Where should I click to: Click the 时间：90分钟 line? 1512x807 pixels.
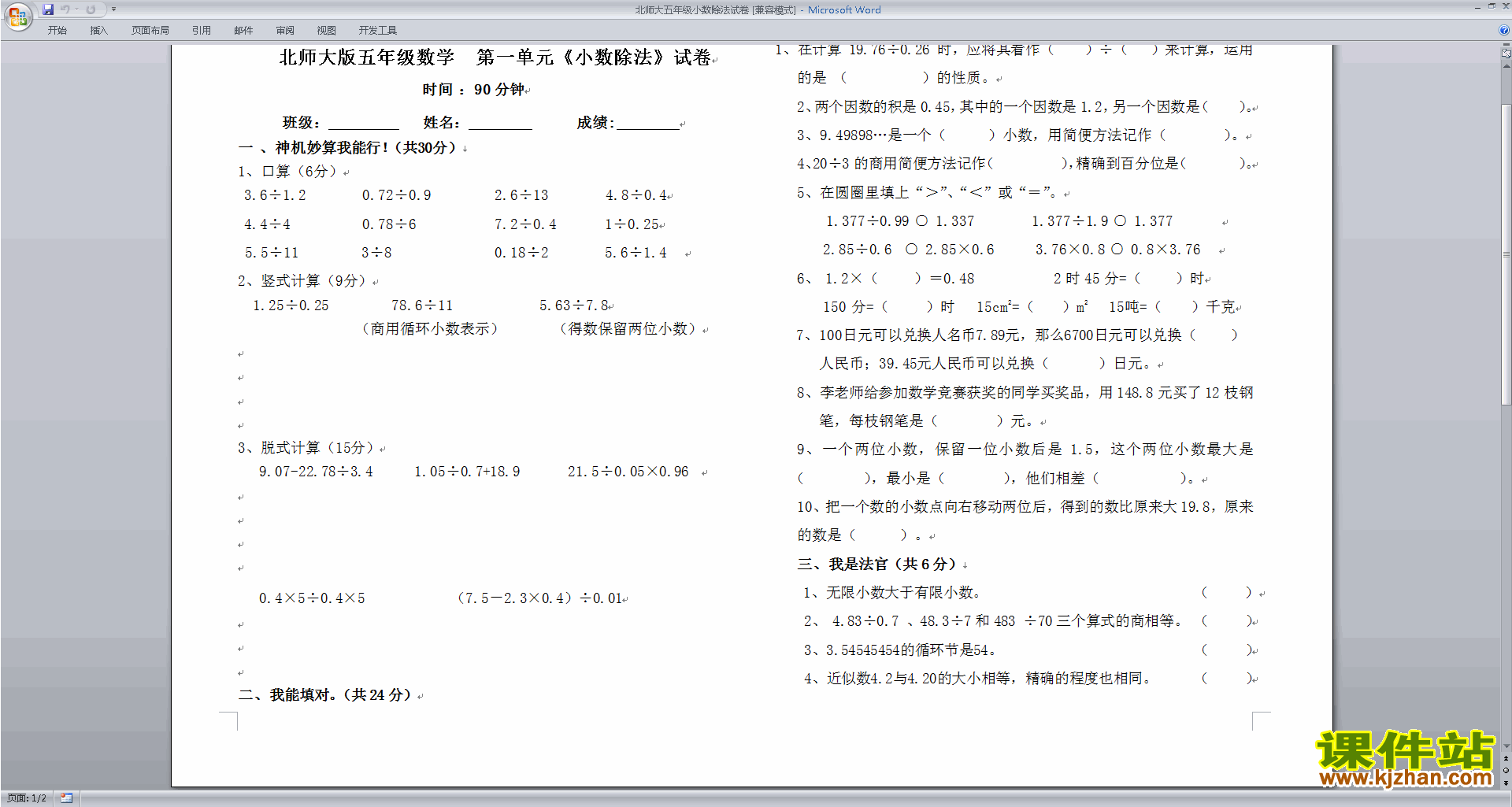coord(473,90)
